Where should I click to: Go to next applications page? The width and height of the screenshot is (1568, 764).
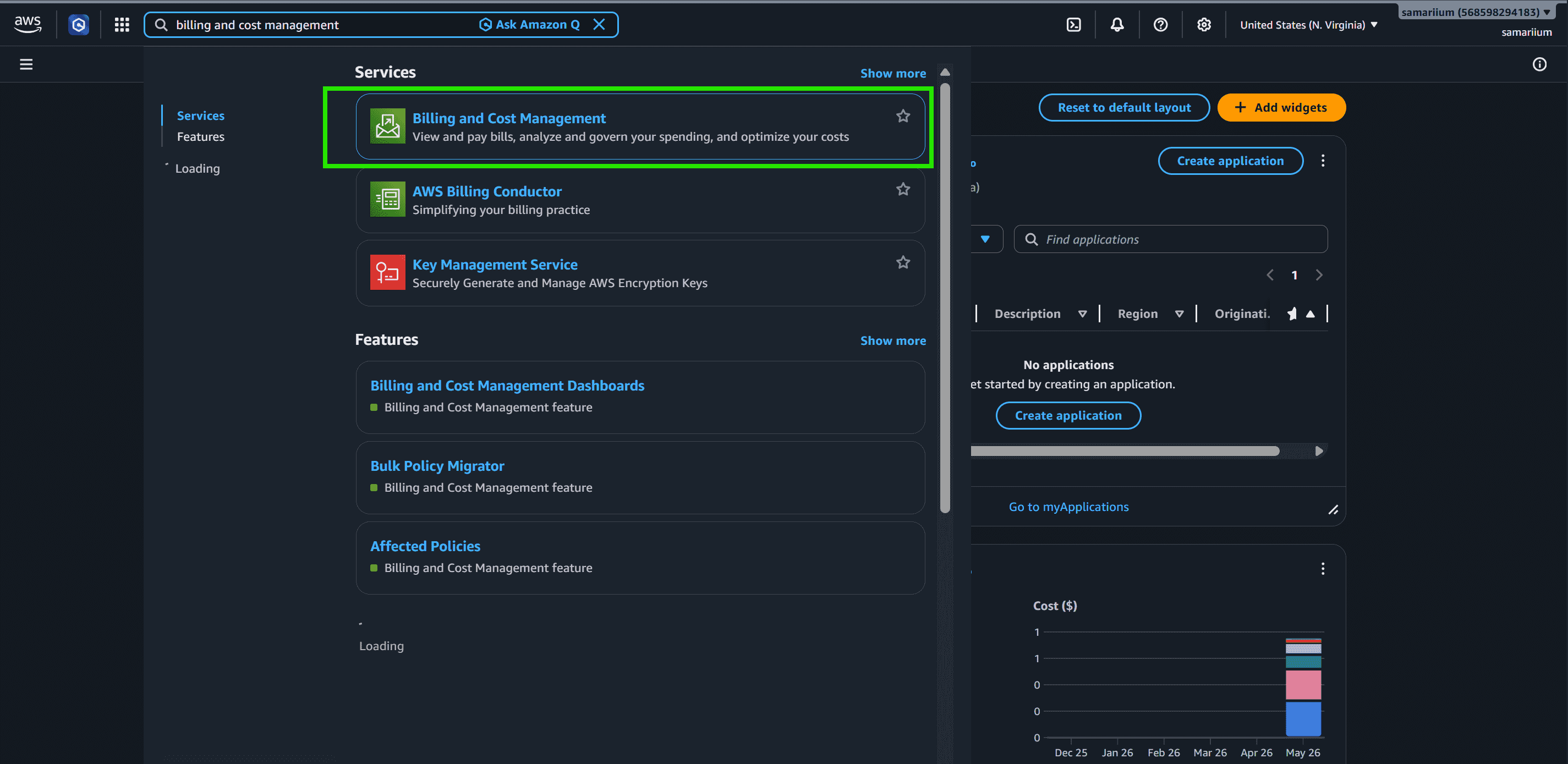(x=1319, y=275)
